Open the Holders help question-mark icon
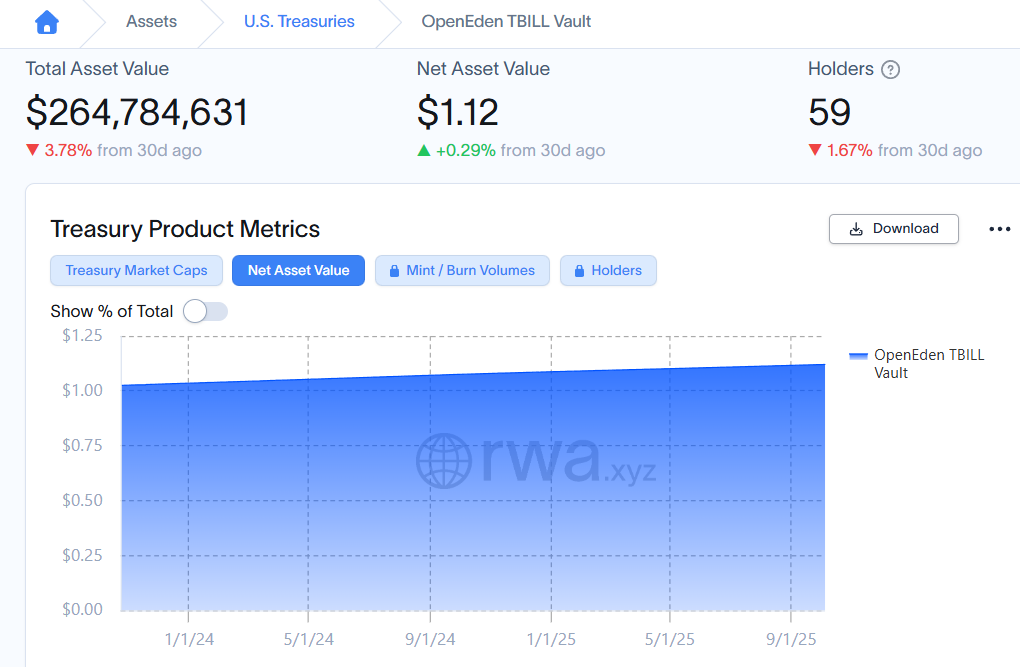Image resolution: width=1020 pixels, height=667 pixels. 890,70
